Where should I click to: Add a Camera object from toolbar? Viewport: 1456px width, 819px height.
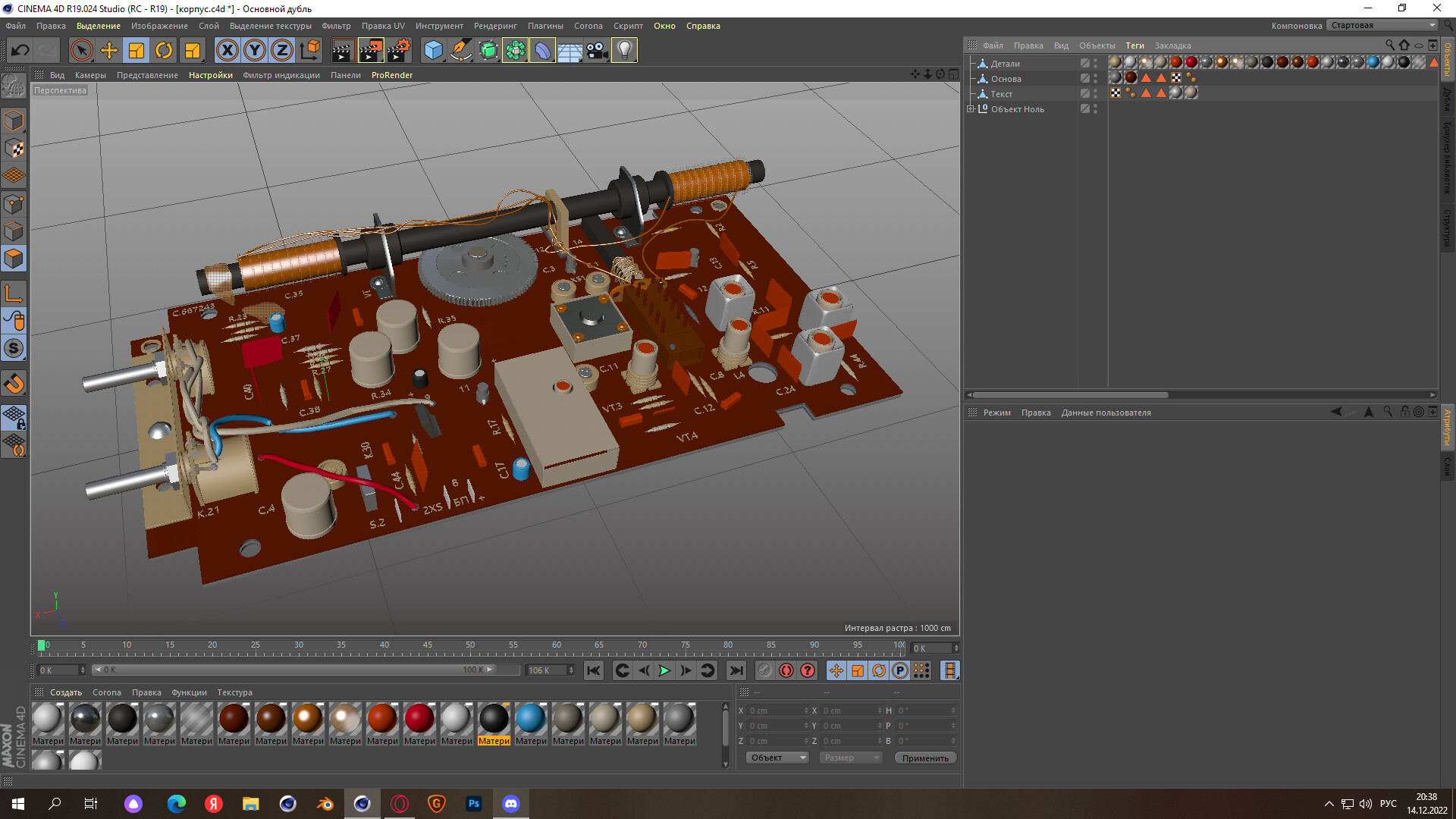point(597,51)
